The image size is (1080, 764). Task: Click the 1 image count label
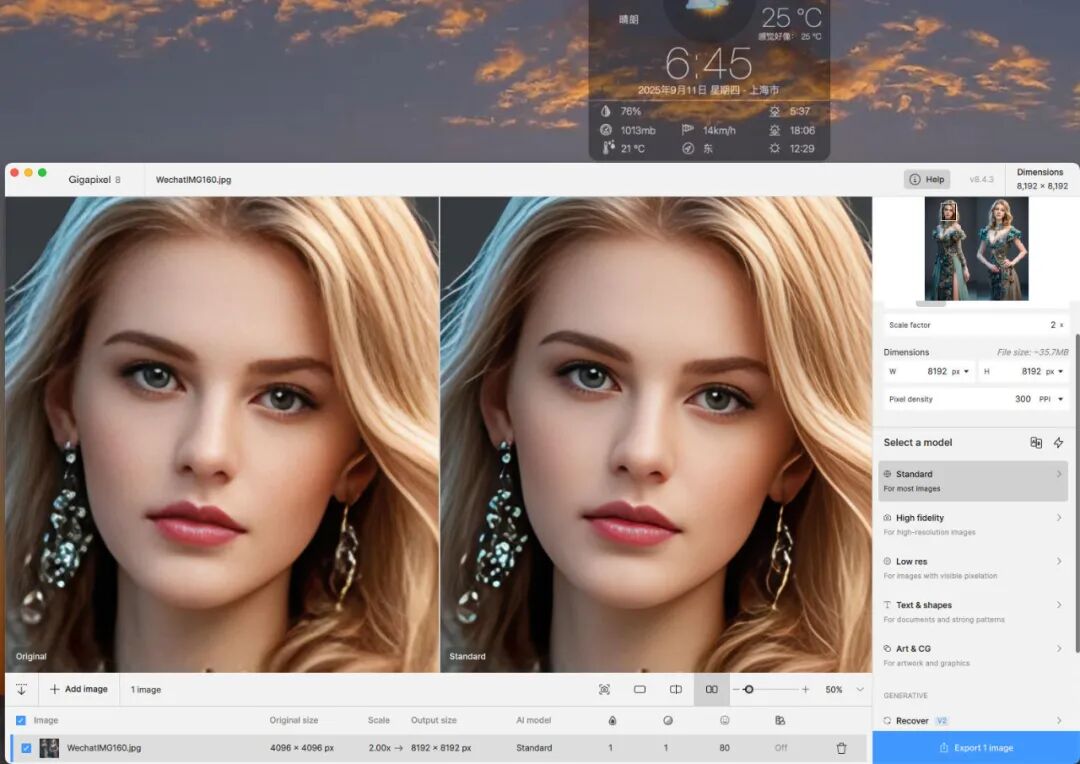(145, 690)
